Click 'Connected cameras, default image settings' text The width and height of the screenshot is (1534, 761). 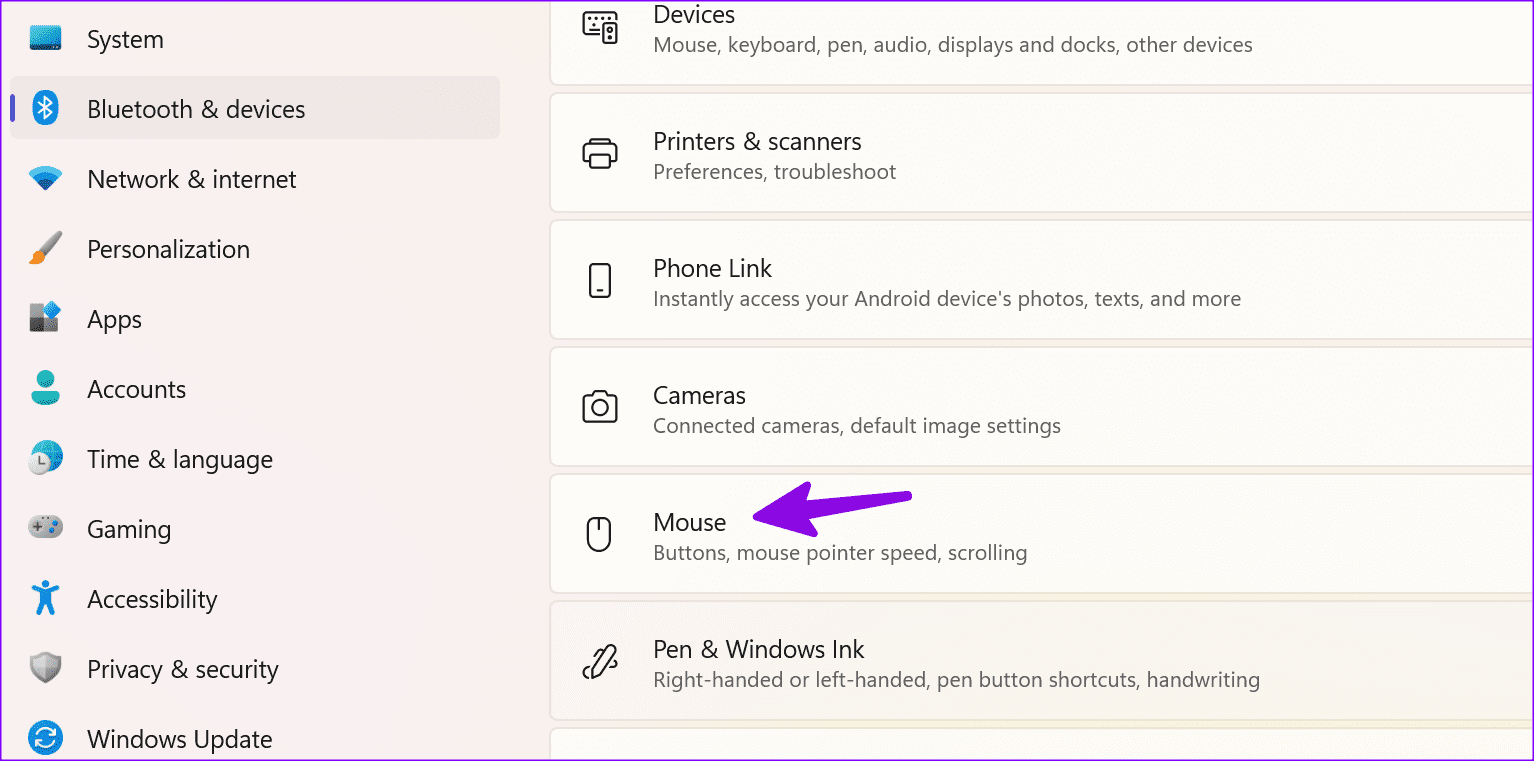pos(857,426)
